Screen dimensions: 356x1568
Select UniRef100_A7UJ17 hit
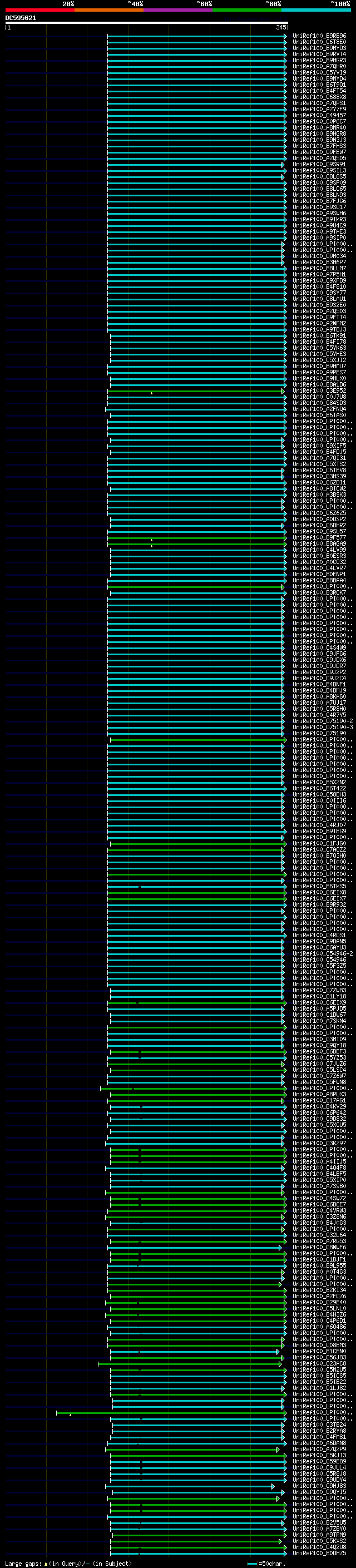click(319, 703)
